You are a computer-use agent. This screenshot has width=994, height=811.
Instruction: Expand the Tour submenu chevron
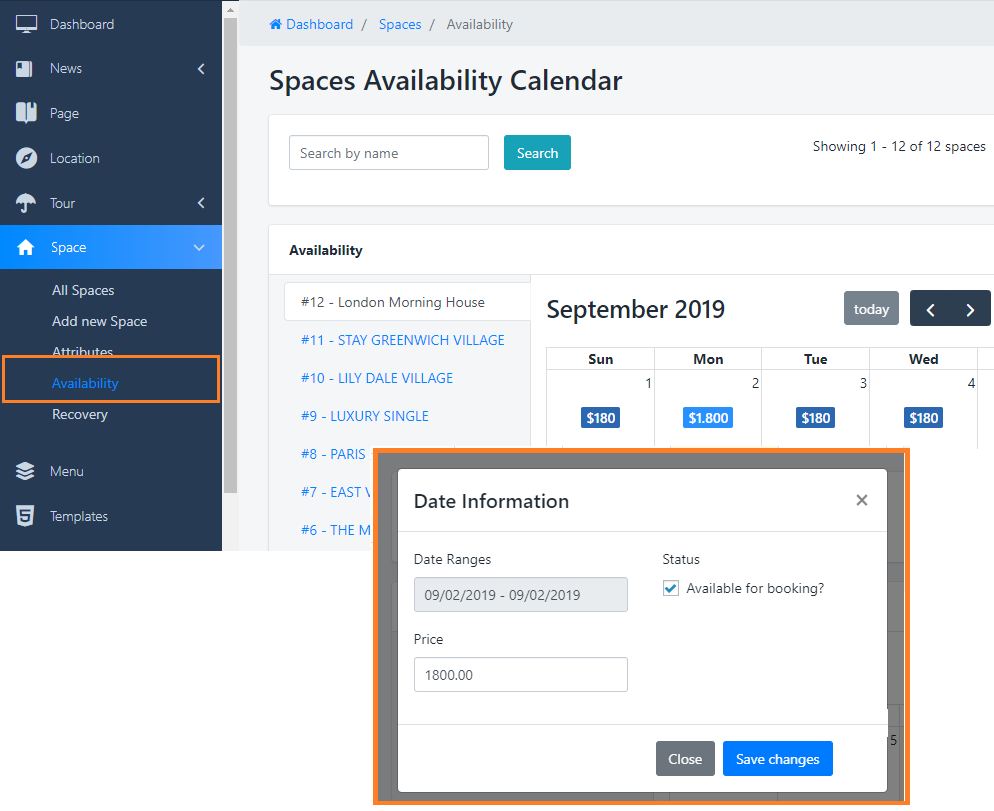(x=201, y=203)
